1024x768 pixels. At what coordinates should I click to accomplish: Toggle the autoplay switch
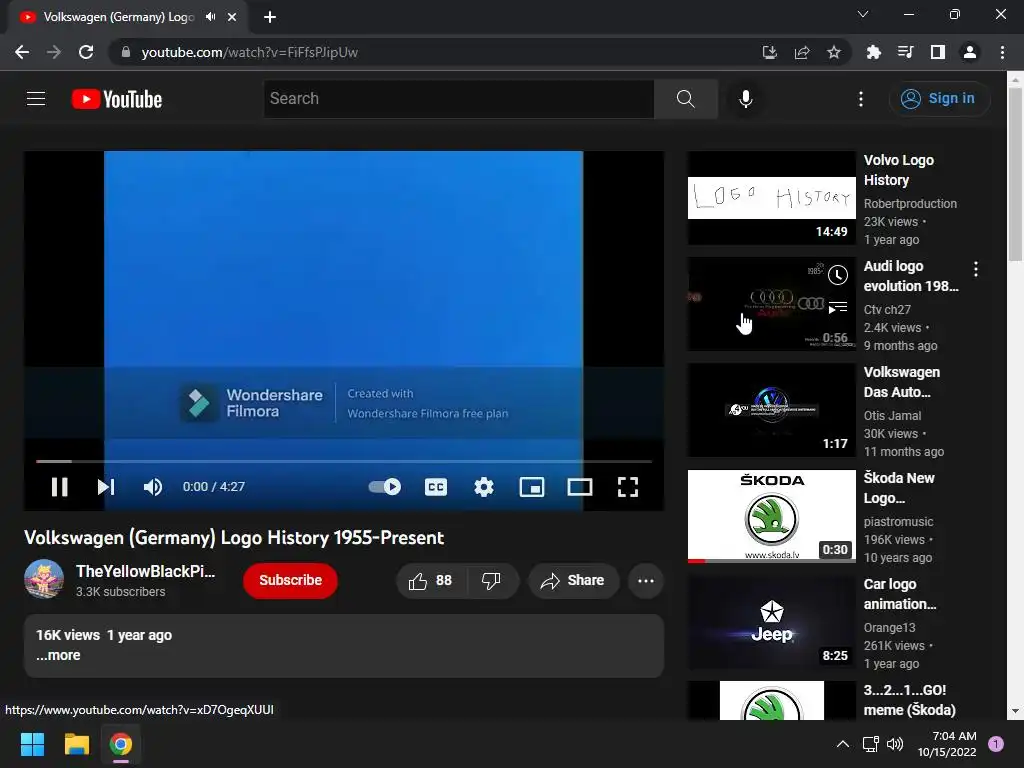click(x=385, y=487)
